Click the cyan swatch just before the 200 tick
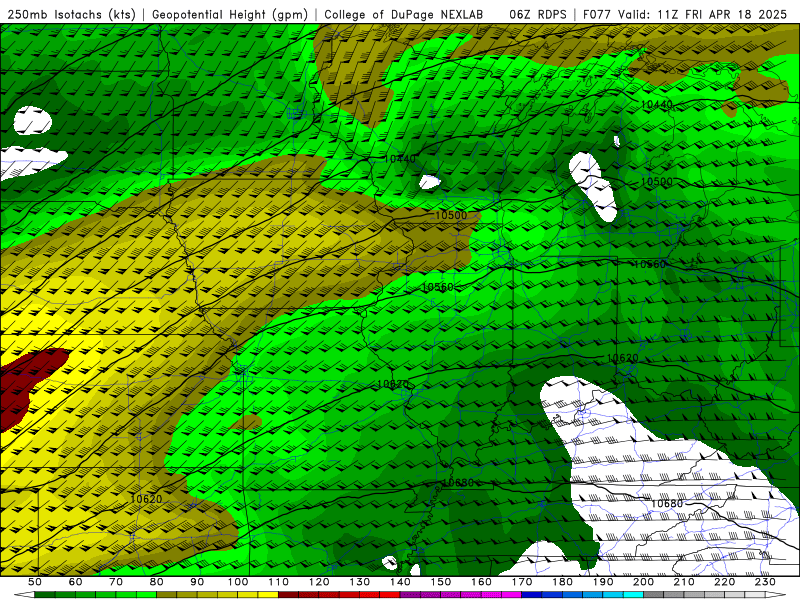 tap(633, 595)
